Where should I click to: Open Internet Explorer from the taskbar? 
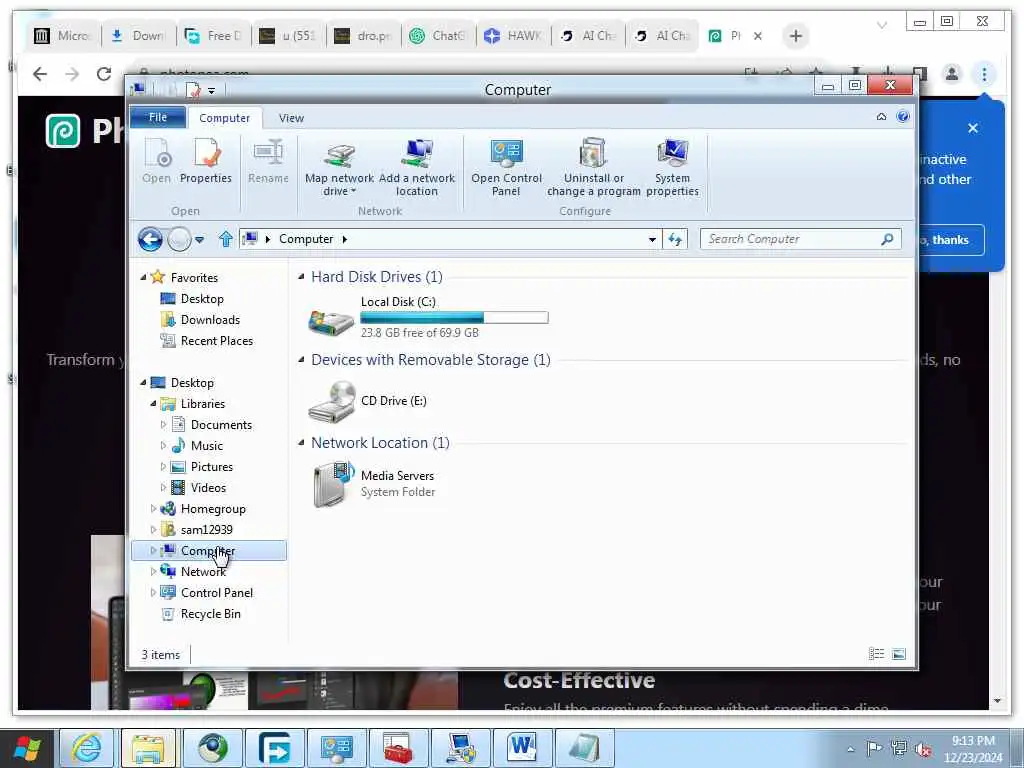(87, 748)
